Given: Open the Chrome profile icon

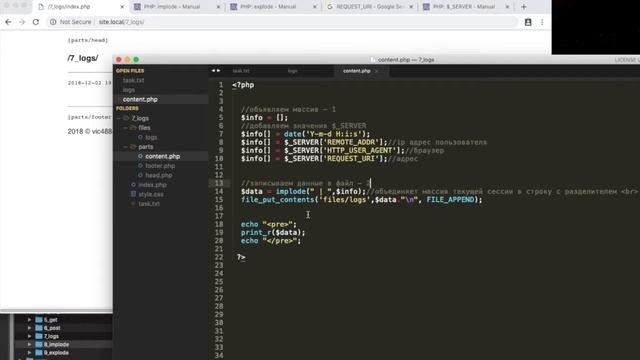Looking at the screenshot, I should pyautogui.click(x=528, y=22).
